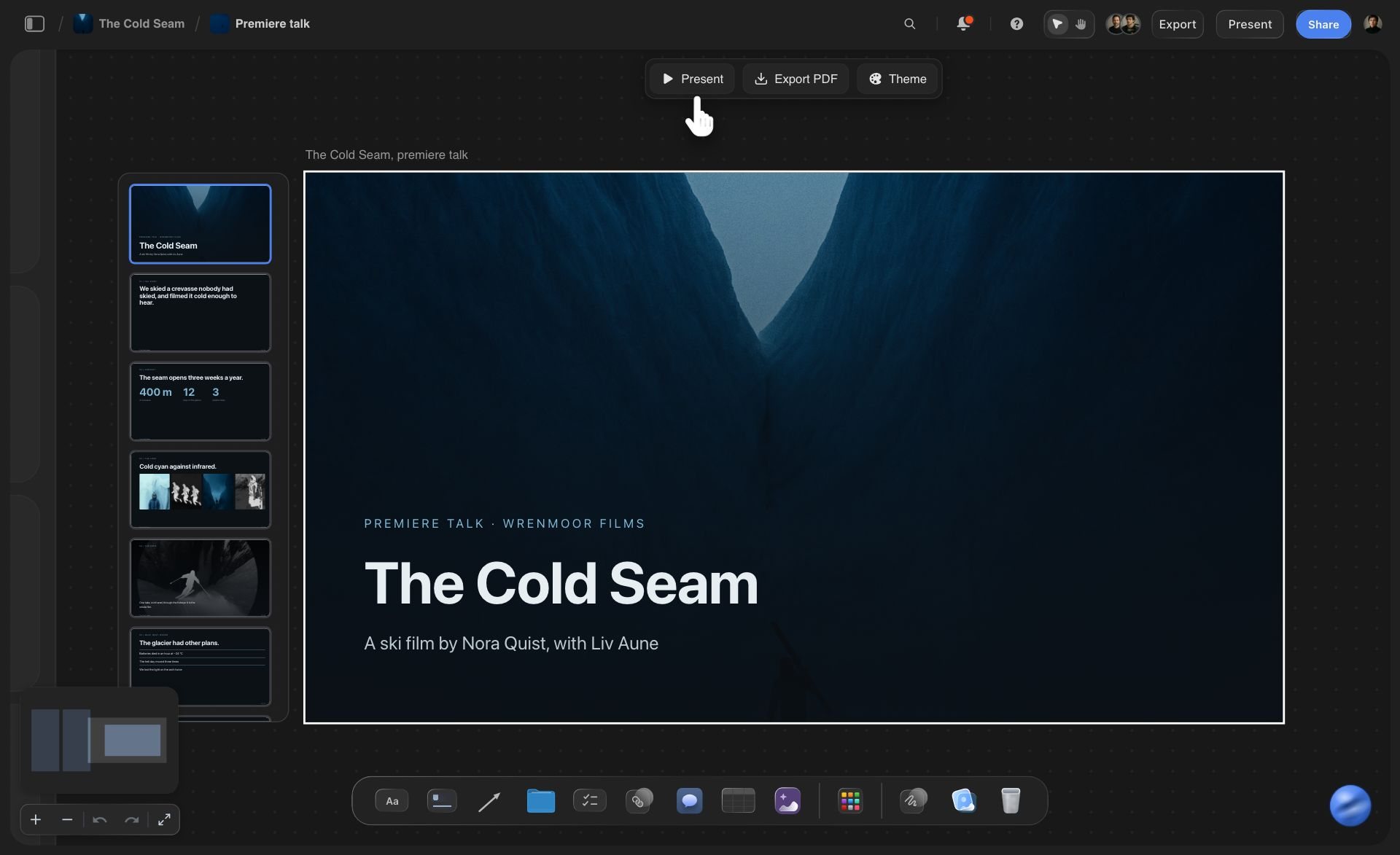Click the top bar Export button
This screenshot has height=855, width=1400.
[x=1177, y=24]
